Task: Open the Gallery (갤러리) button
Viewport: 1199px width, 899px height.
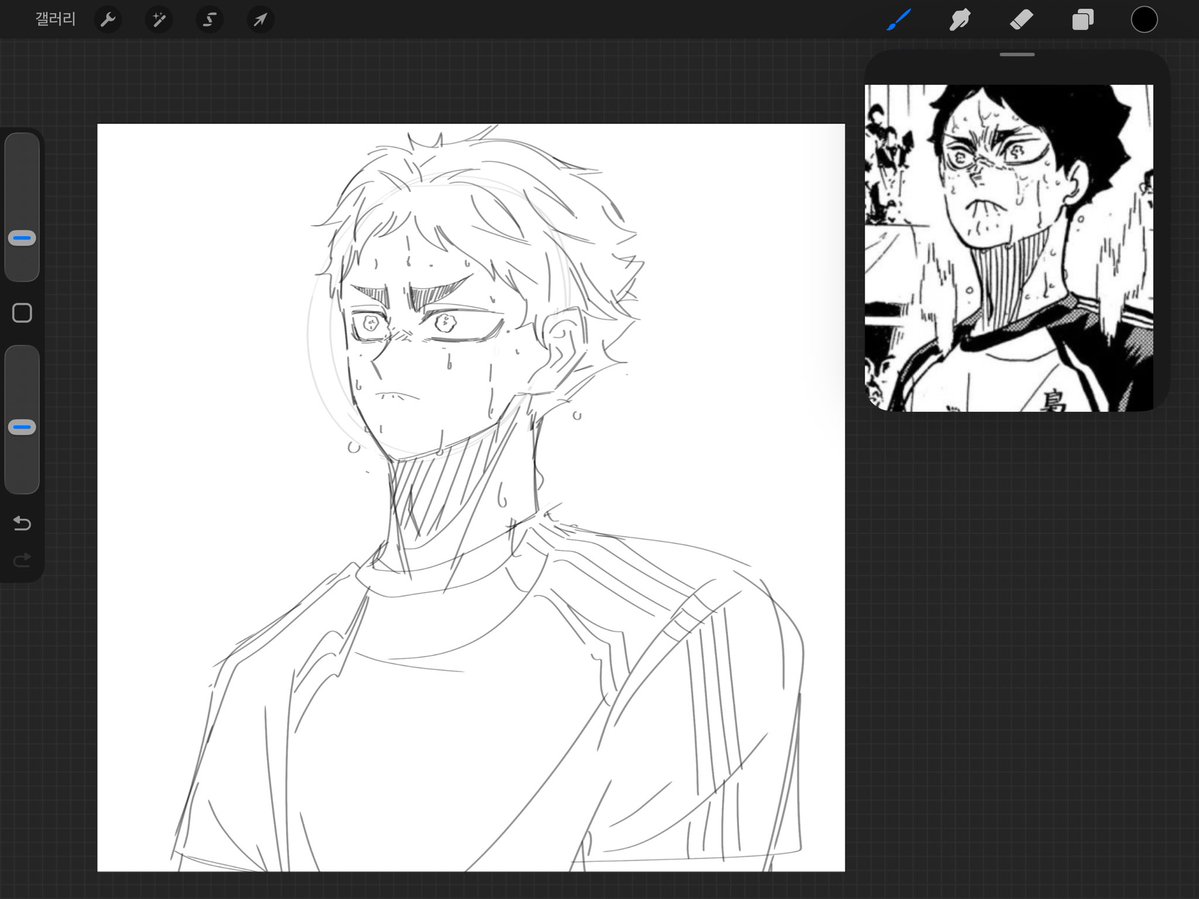Action: click(55, 19)
